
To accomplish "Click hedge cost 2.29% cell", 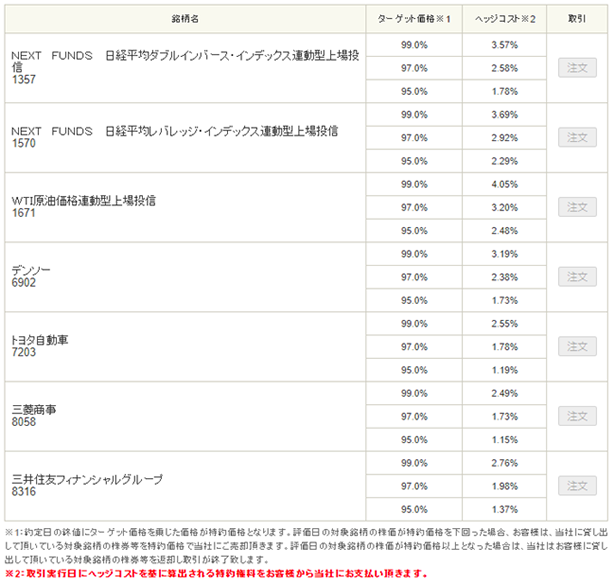I will point(504,161).
